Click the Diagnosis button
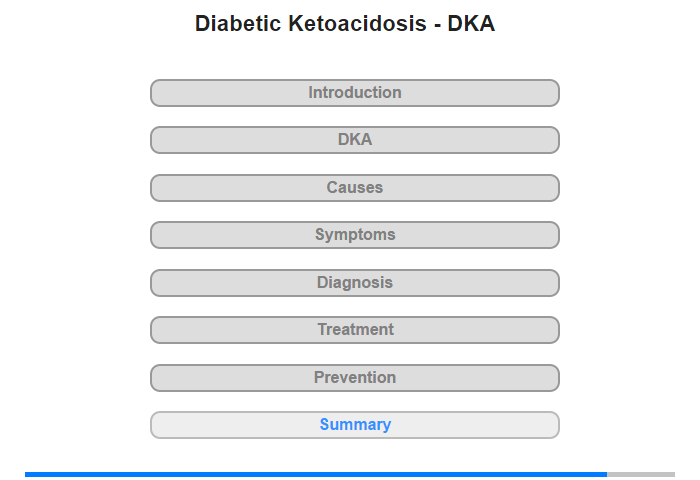The height and width of the screenshot is (480, 700). pos(354,283)
